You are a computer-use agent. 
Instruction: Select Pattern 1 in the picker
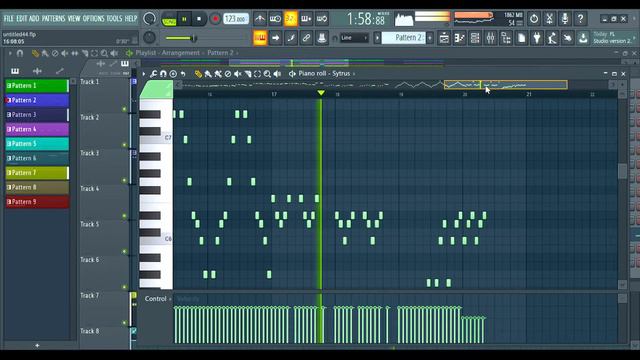tap(37, 86)
